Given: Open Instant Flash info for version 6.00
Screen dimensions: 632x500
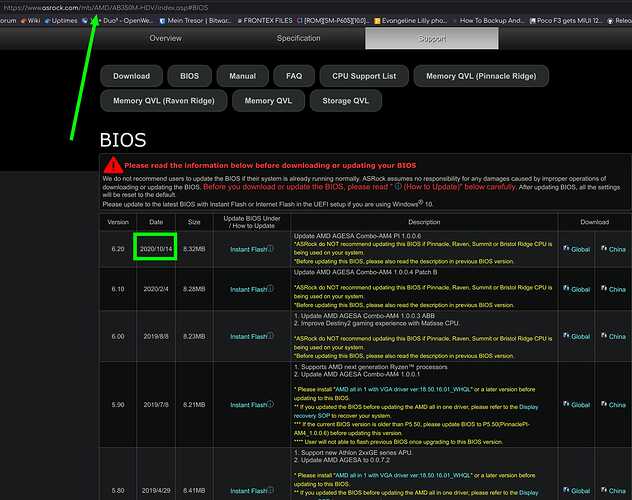Looking at the screenshot, I should point(252,336).
